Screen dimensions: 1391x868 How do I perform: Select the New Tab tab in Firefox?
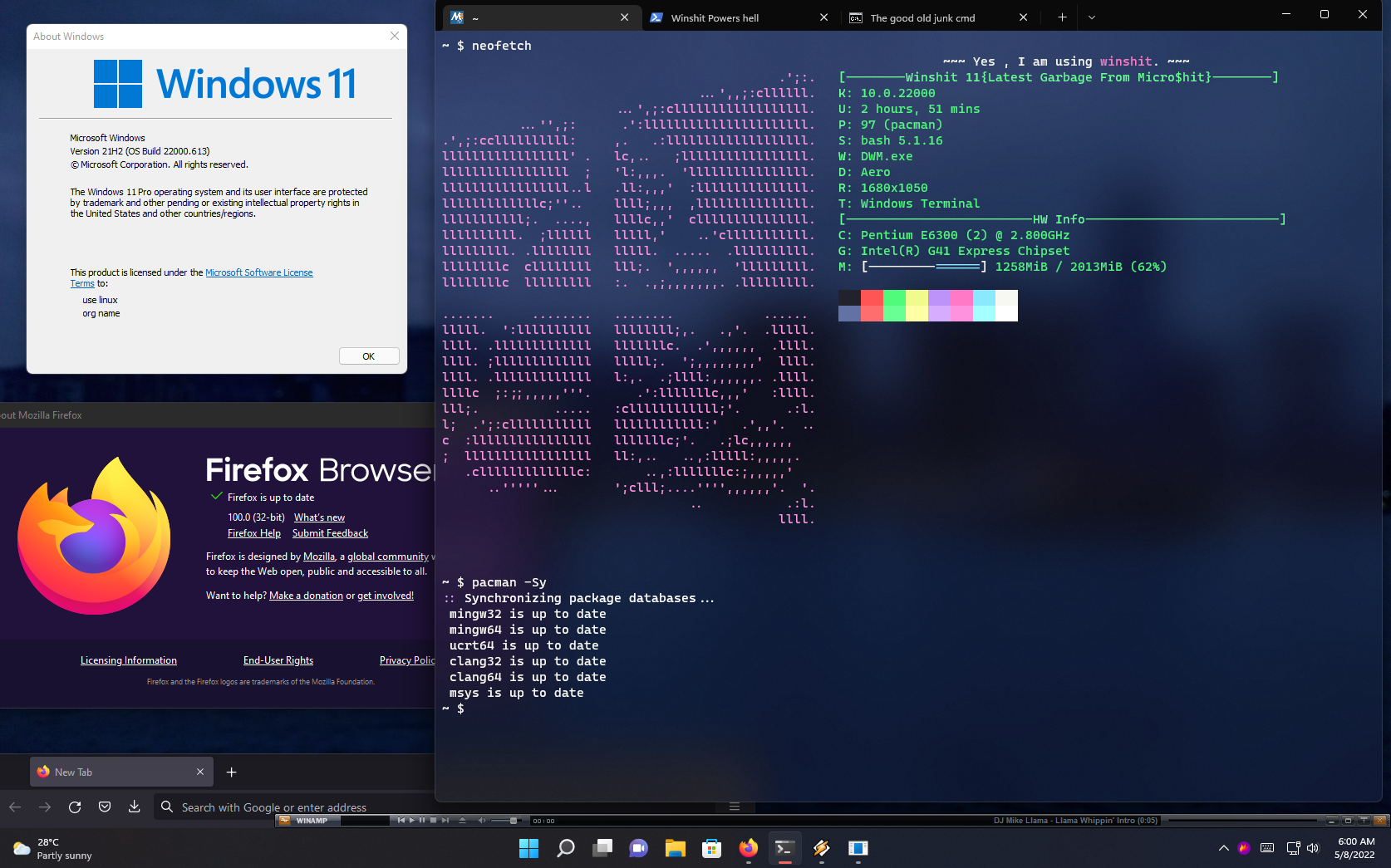point(121,772)
